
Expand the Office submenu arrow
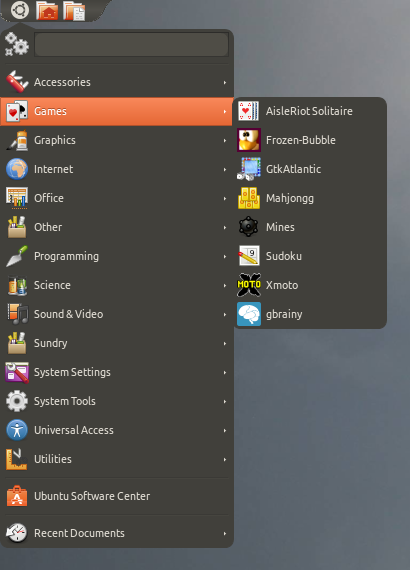(225, 199)
